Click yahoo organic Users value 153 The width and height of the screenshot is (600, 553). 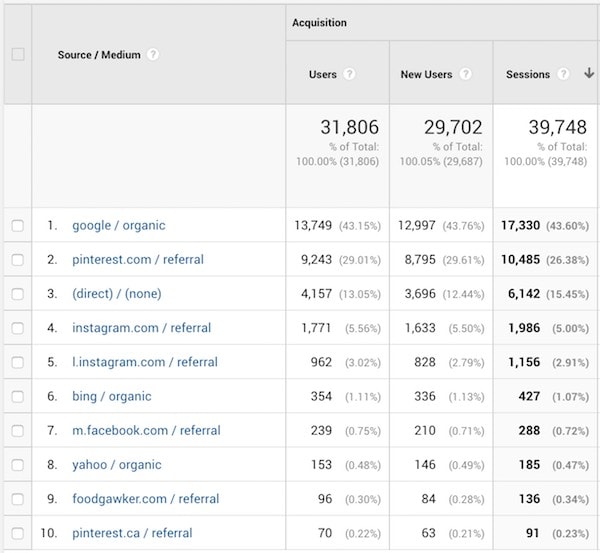point(321,465)
